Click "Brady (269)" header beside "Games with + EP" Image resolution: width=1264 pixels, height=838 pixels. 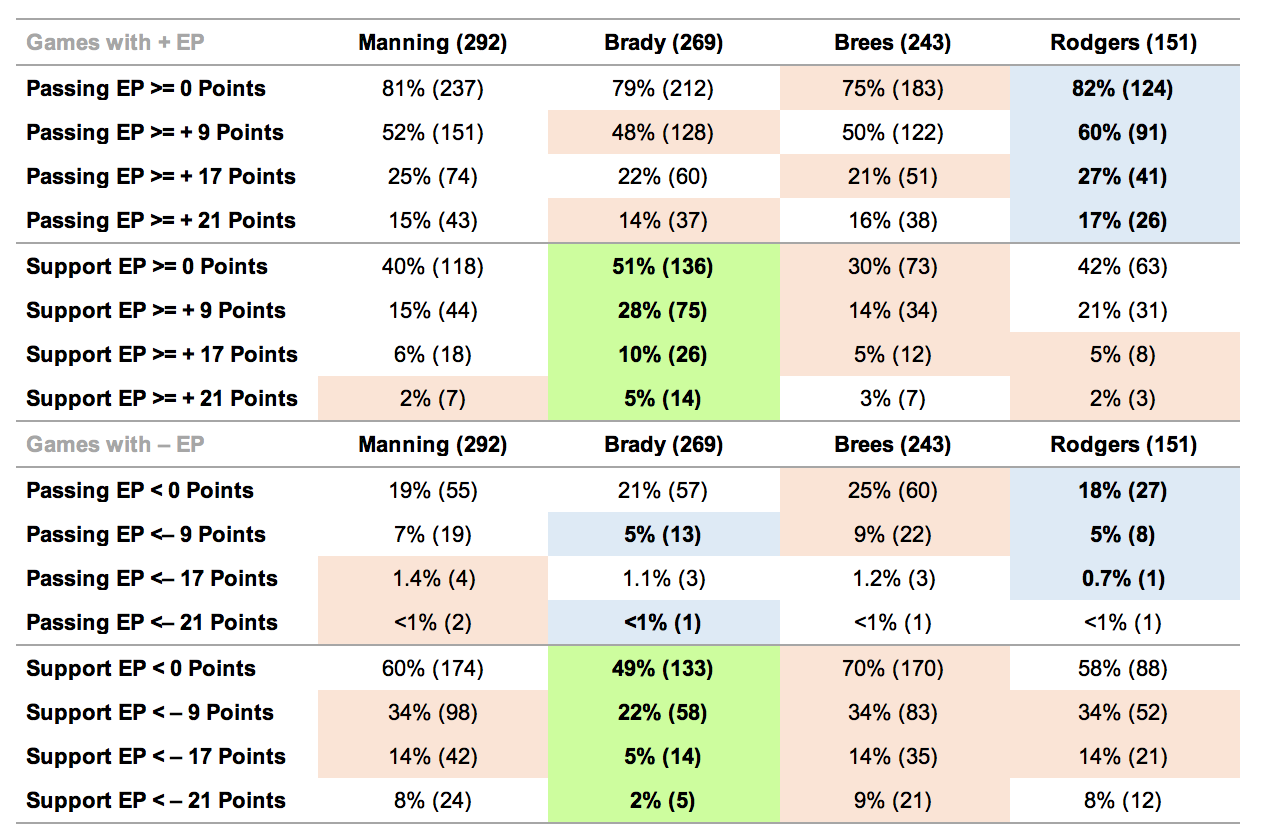pyautogui.click(x=663, y=43)
